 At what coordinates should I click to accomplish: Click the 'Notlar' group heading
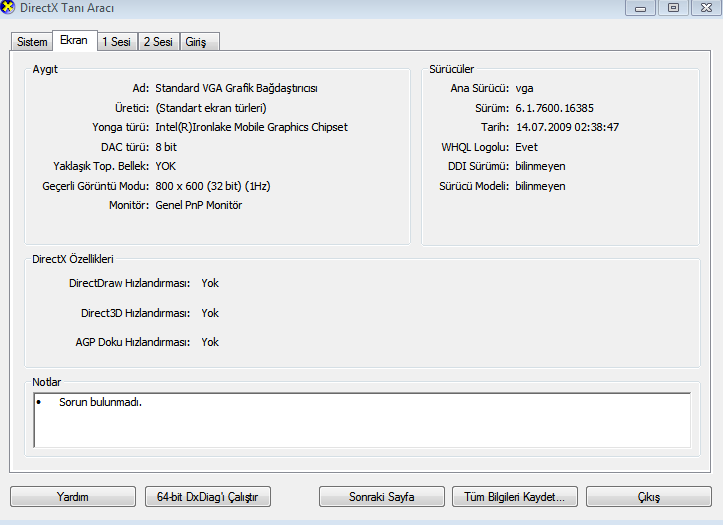(x=47, y=382)
